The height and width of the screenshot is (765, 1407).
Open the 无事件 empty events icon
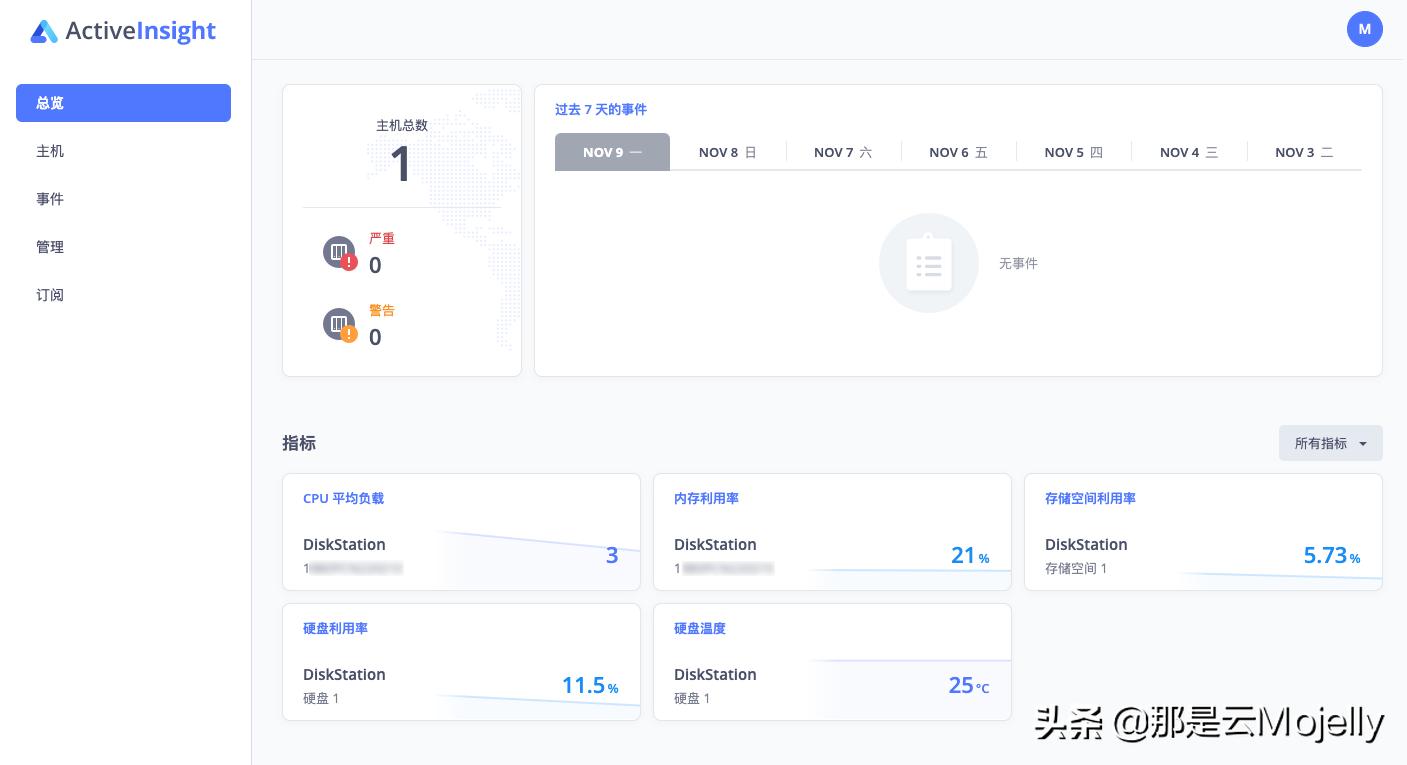click(928, 262)
